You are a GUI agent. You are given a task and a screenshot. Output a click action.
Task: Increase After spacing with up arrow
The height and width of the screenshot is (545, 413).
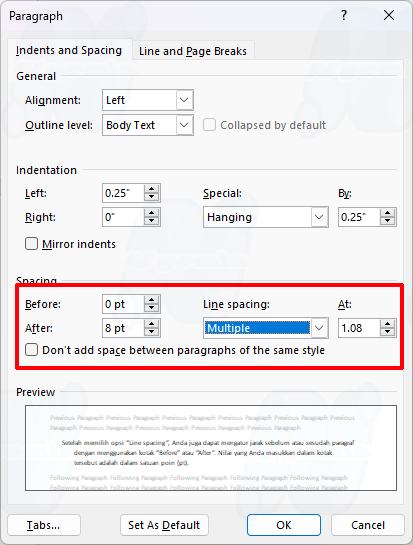coord(152,324)
